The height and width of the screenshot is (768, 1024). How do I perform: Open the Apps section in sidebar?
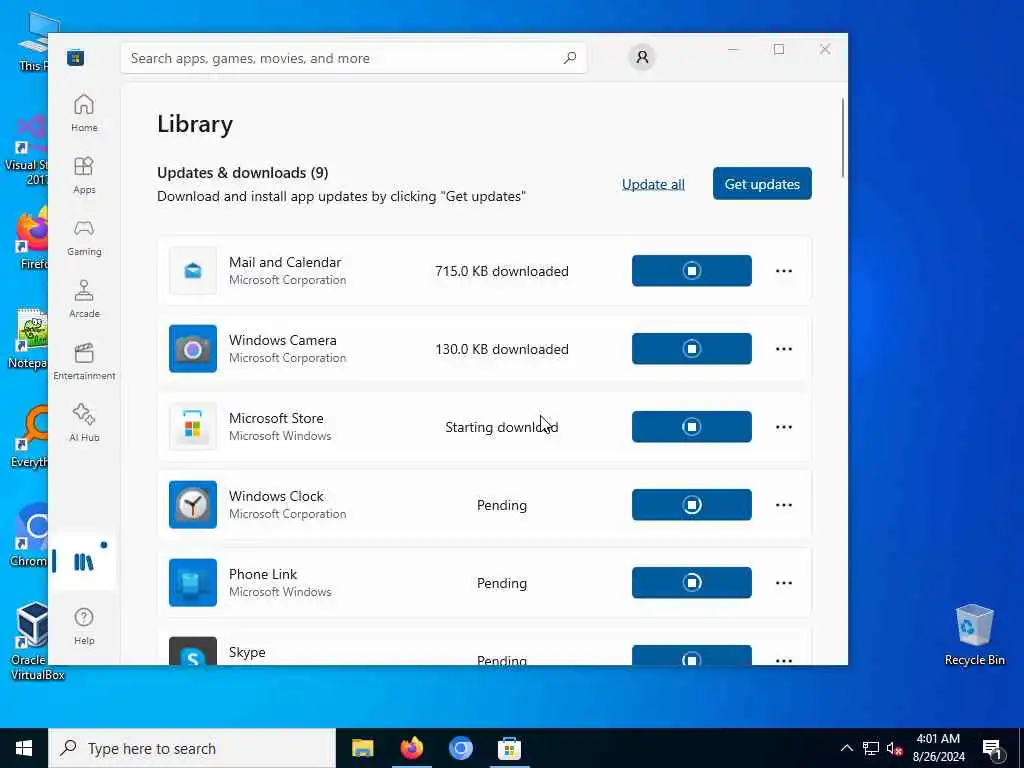84,175
